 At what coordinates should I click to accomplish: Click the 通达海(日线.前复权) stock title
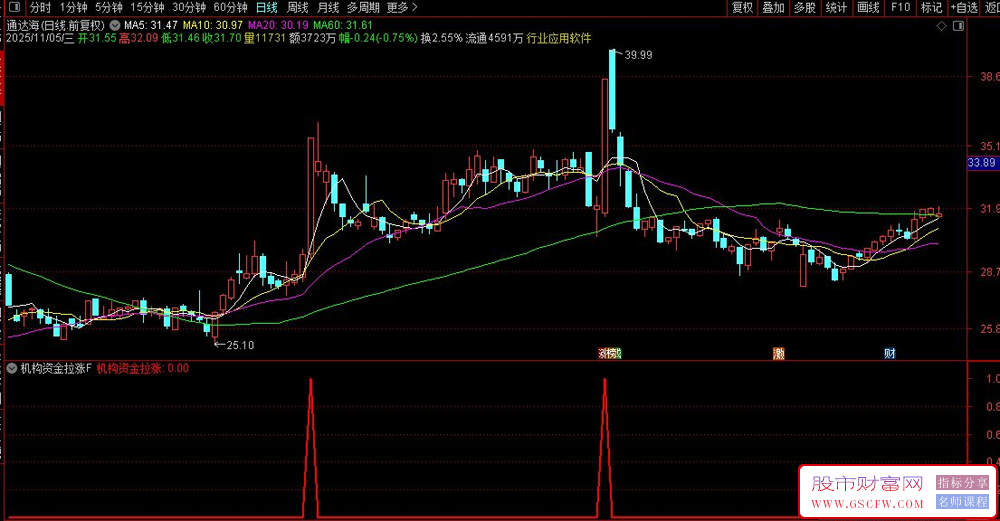click(x=55, y=26)
